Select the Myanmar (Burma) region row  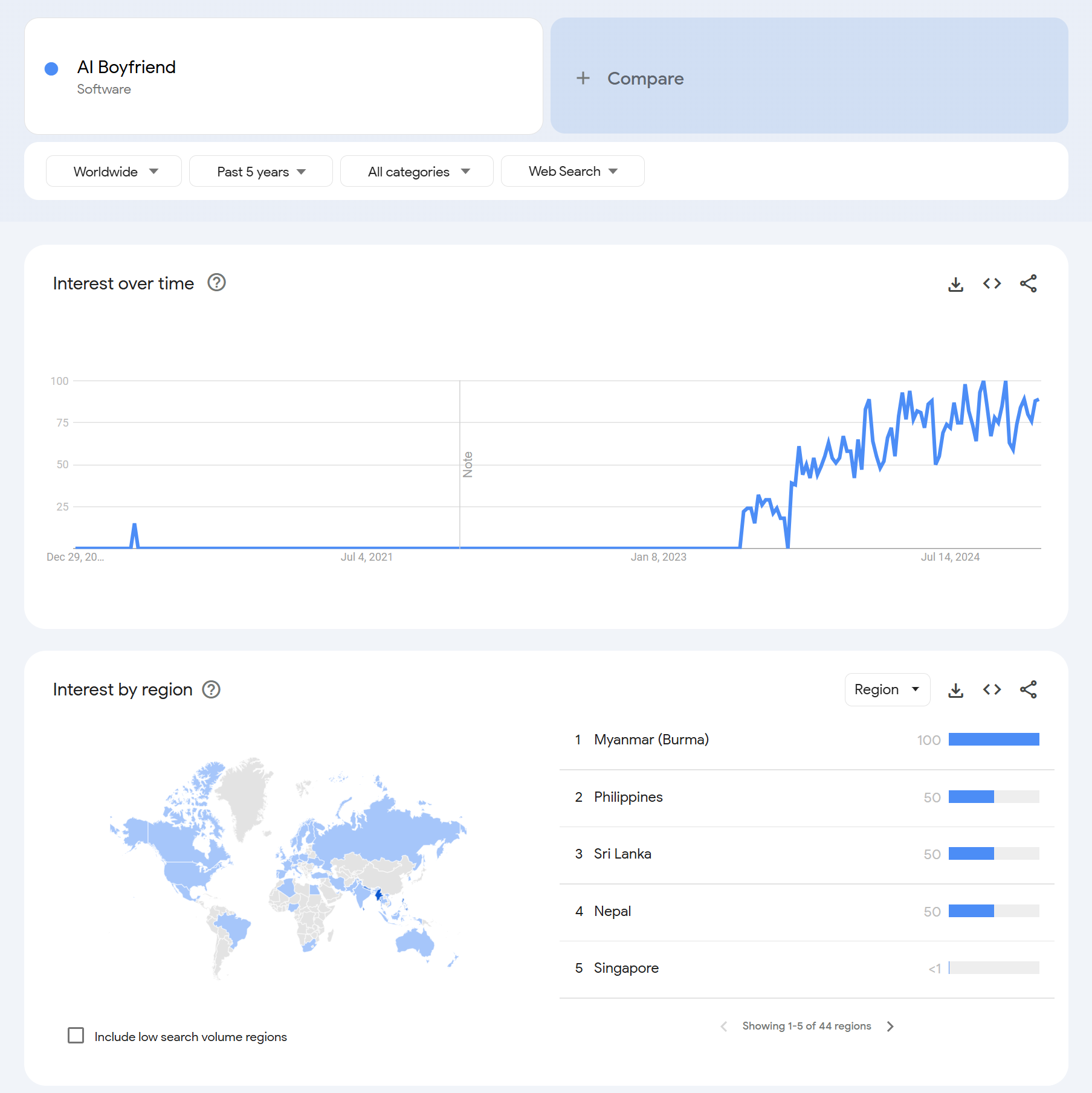[806, 740]
